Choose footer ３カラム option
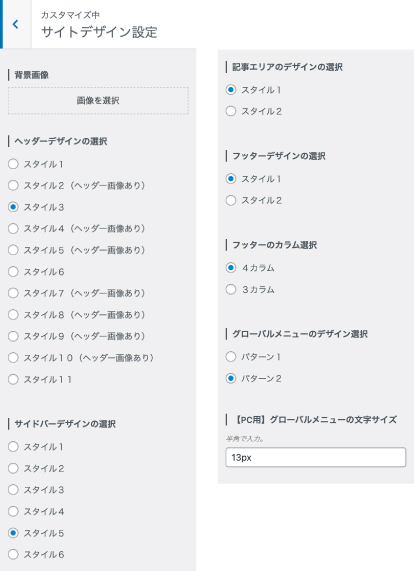 tap(231, 290)
